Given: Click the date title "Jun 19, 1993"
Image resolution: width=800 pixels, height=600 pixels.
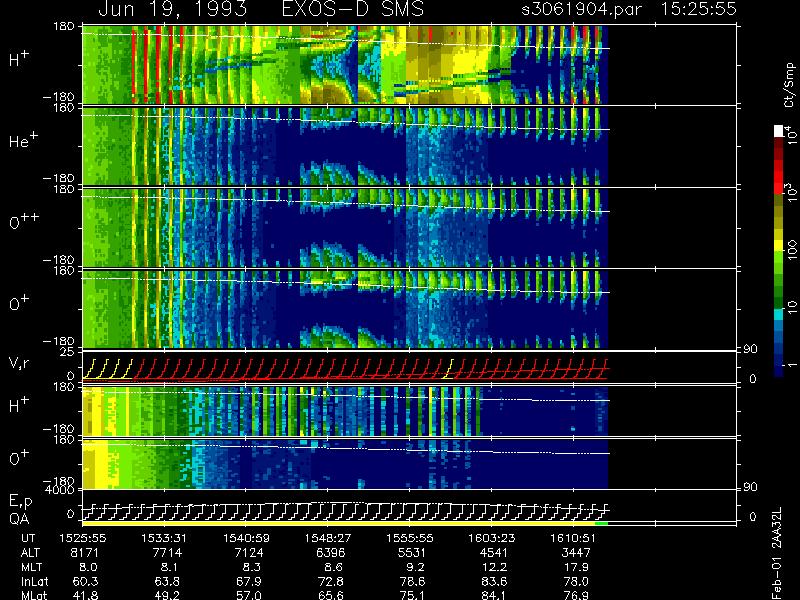Looking at the screenshot, I should [172, 9].
